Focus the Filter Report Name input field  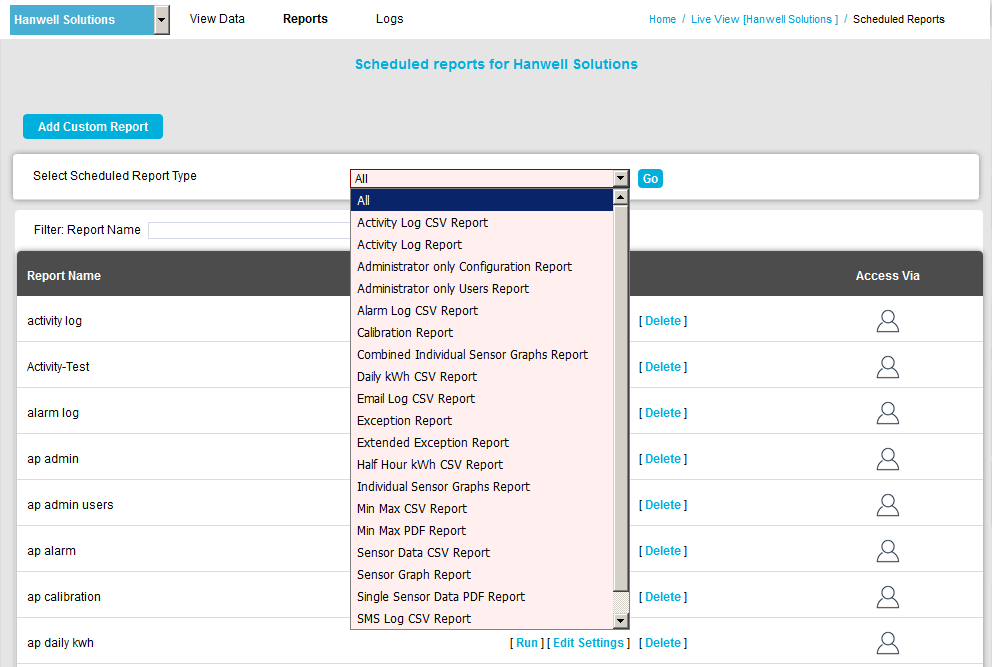(x=249, y=230)
